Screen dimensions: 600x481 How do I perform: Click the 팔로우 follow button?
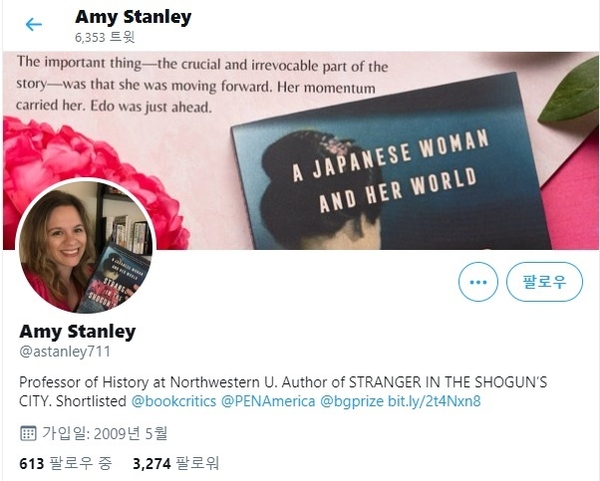(544, 282)
